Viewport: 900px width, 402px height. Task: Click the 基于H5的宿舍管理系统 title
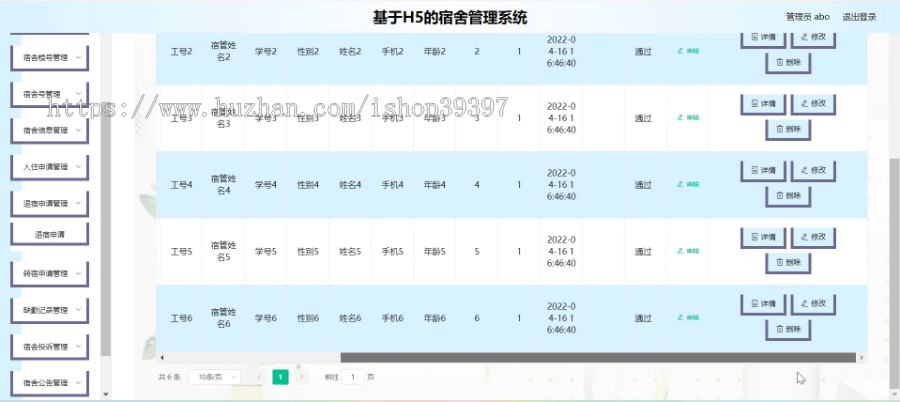tap(450, 17)
